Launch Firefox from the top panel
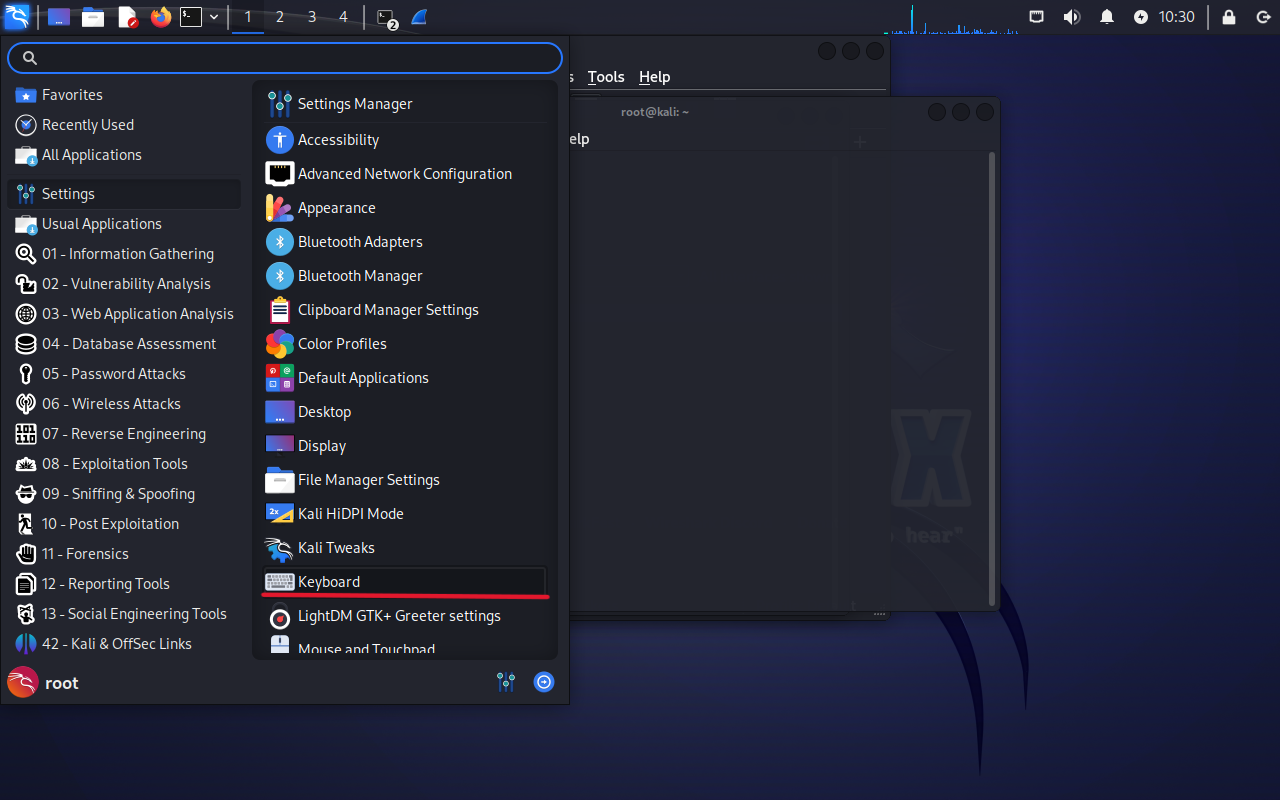 [161, 17]
